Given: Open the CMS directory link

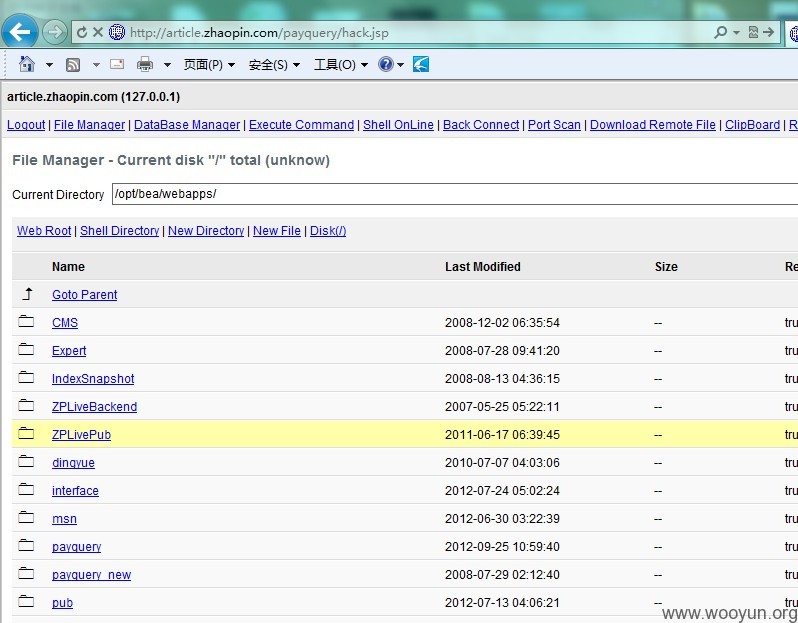Looking at the screenshot, I should [65, 323].
